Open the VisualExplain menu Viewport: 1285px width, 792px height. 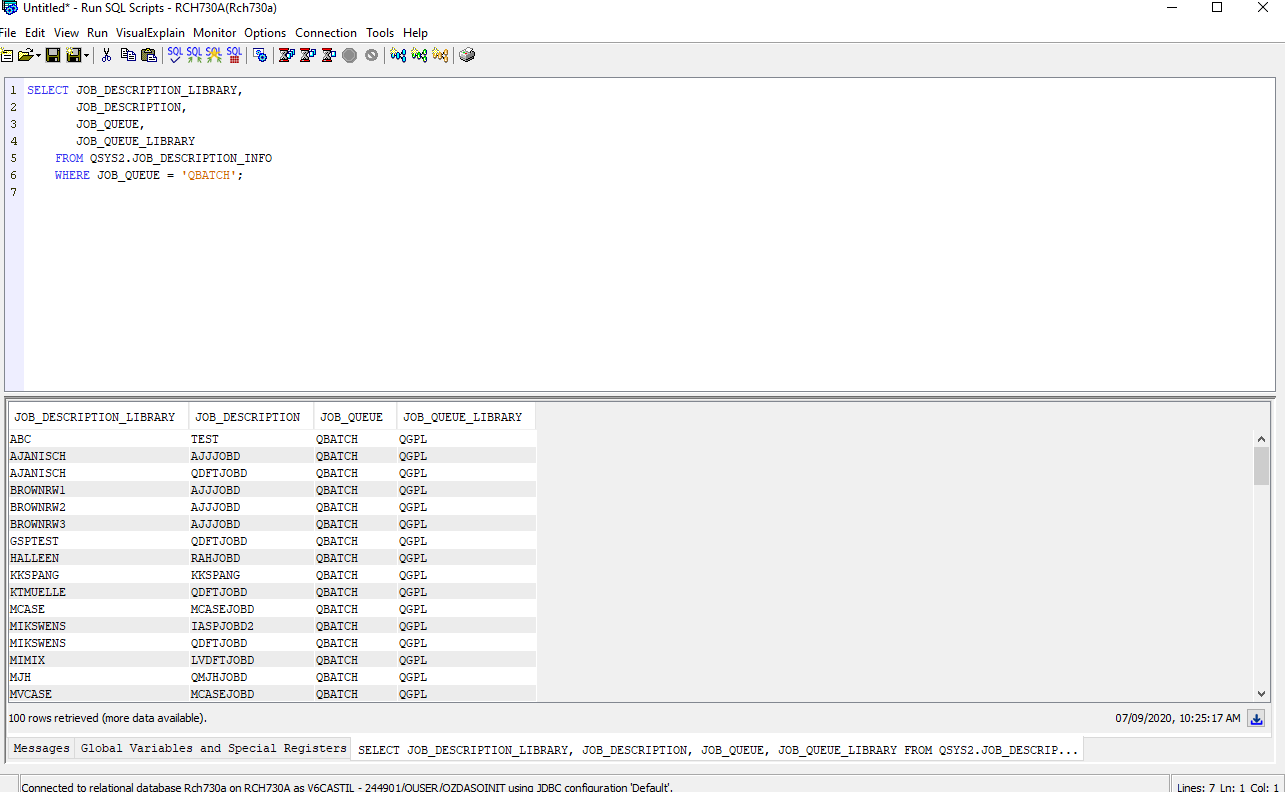click(150, 33)
